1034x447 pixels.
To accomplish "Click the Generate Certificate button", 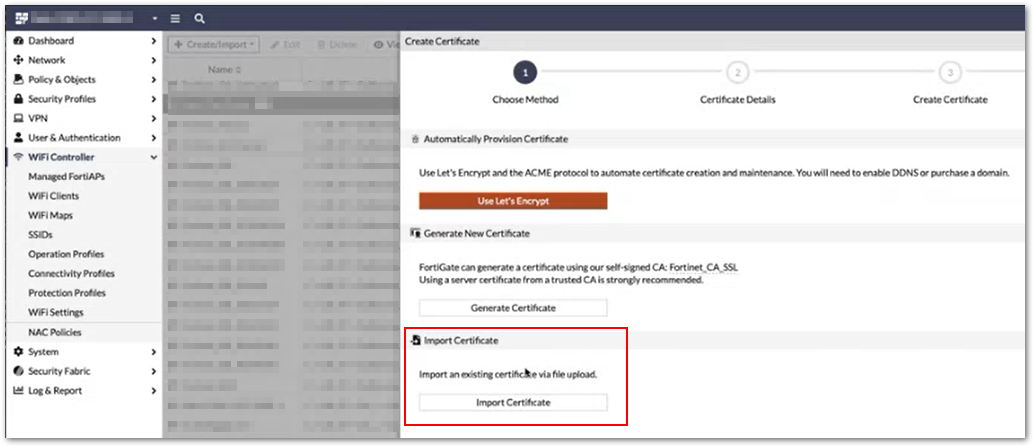I will [512, 308].
